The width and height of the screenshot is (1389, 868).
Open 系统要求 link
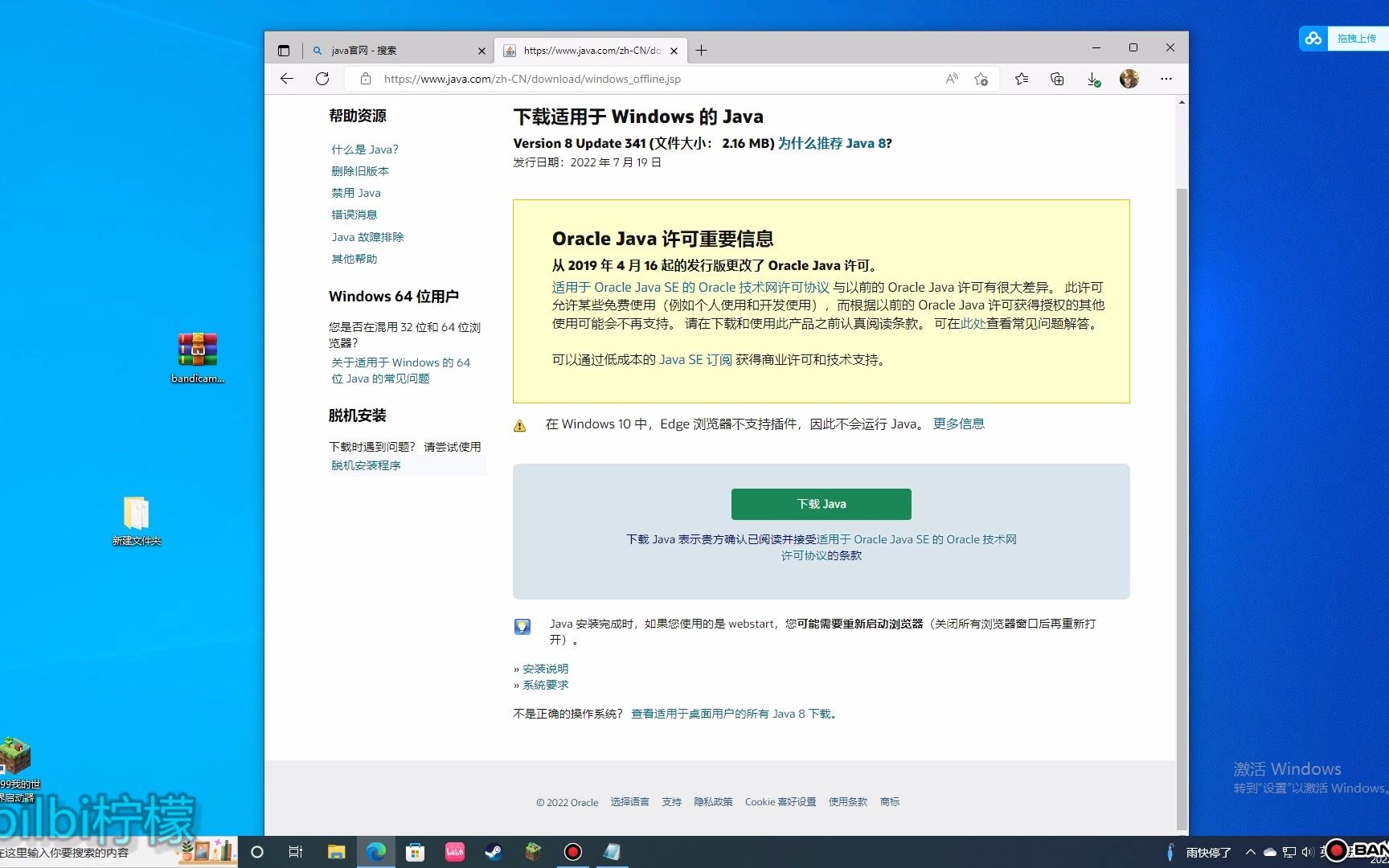click(545, 685)
